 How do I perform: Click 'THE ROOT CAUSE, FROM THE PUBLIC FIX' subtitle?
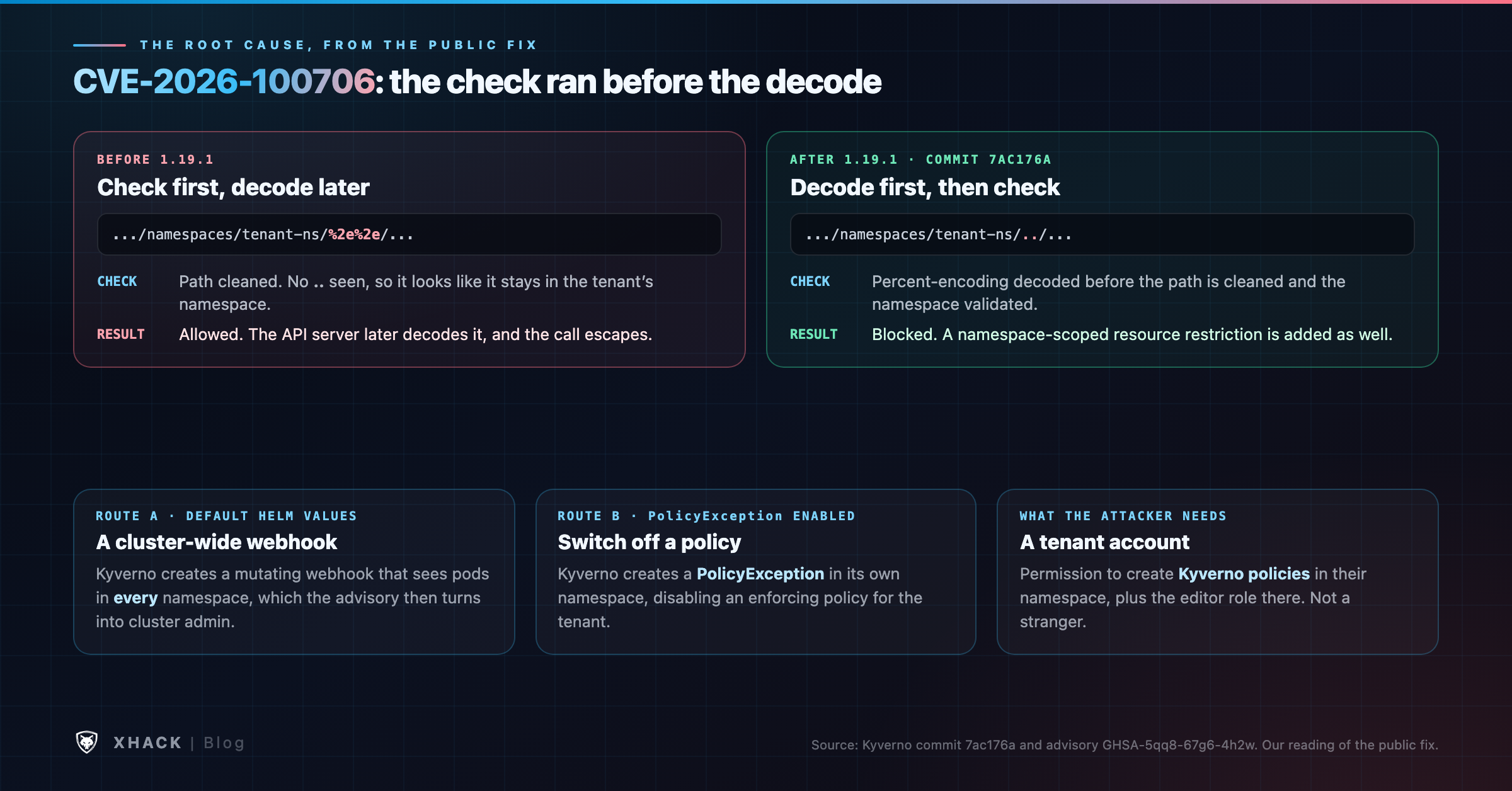tap(339, 45)
